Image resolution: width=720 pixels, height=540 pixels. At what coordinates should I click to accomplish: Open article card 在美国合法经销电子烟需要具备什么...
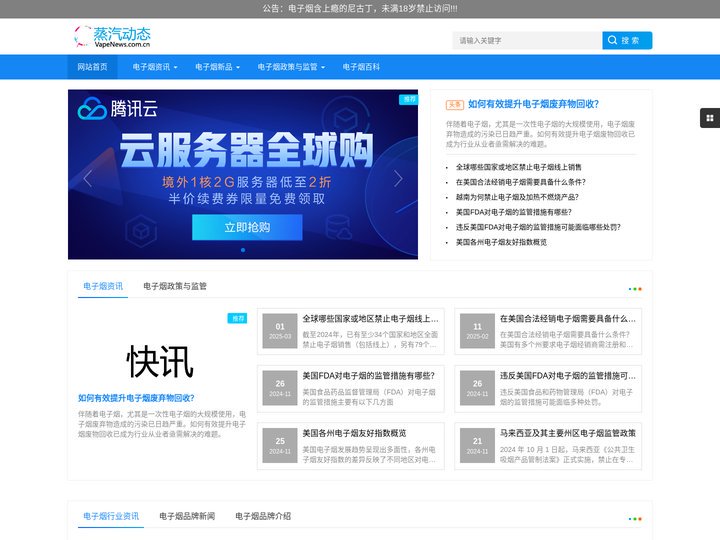click(548, 332)
